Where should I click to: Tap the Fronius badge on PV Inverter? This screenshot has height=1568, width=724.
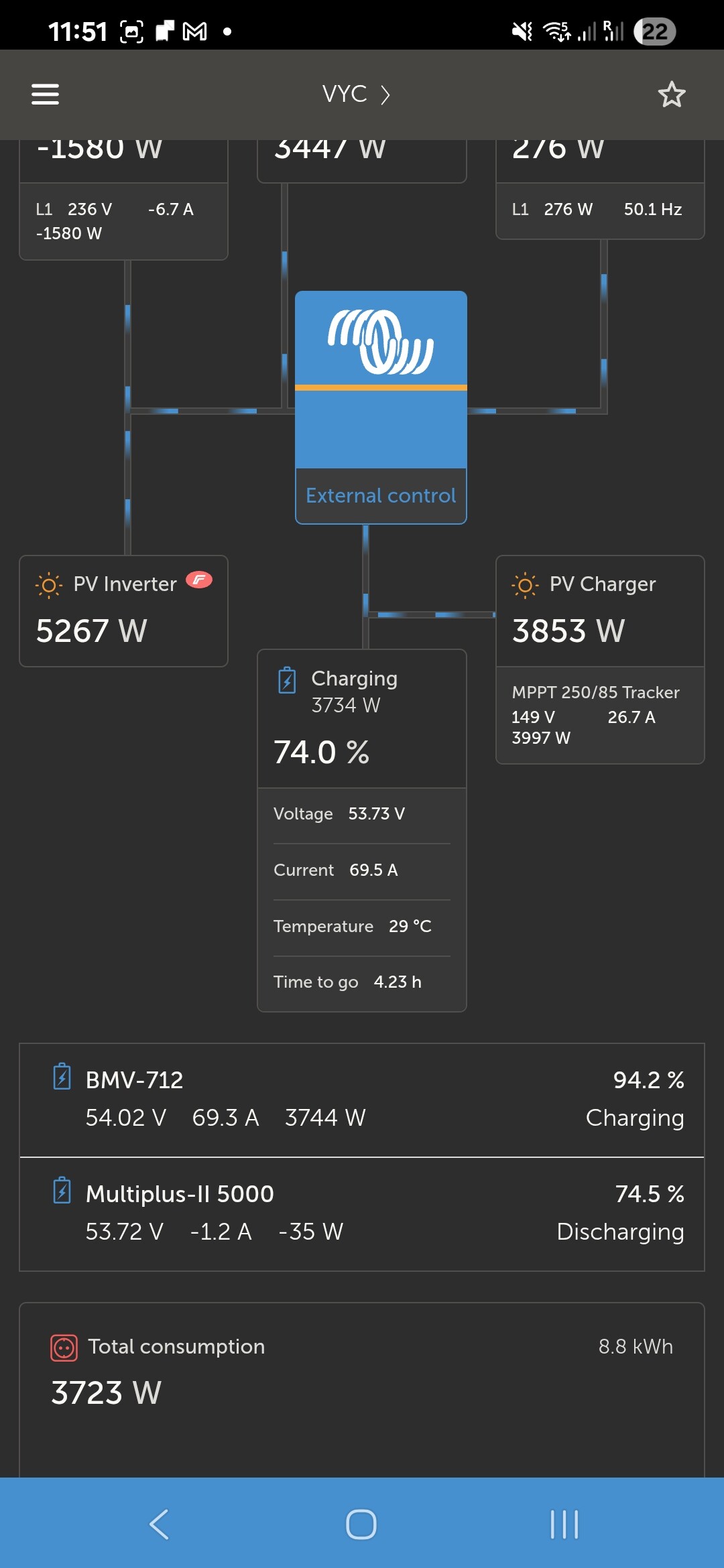199,580
